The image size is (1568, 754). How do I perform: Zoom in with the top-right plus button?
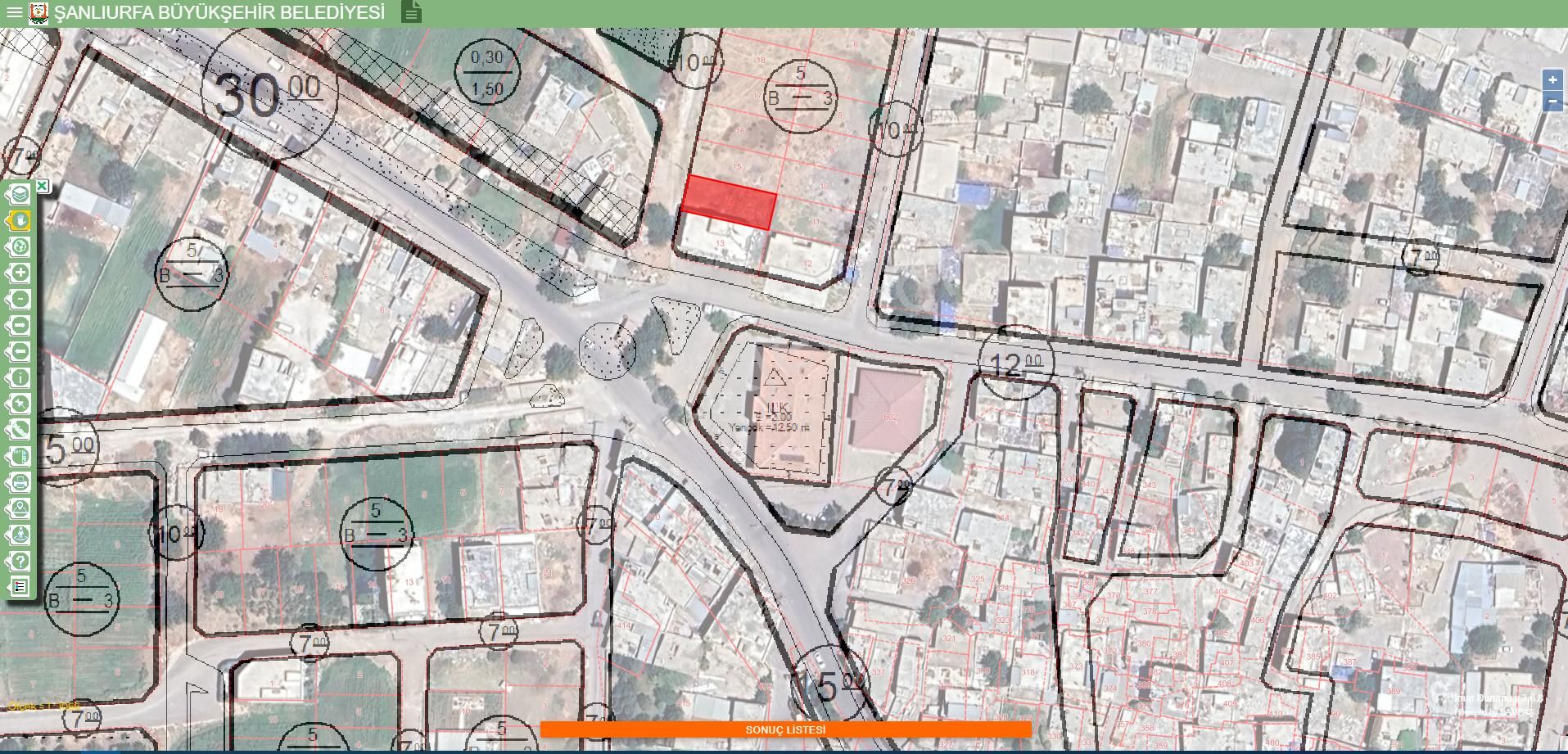click(x=1552, y=79)
